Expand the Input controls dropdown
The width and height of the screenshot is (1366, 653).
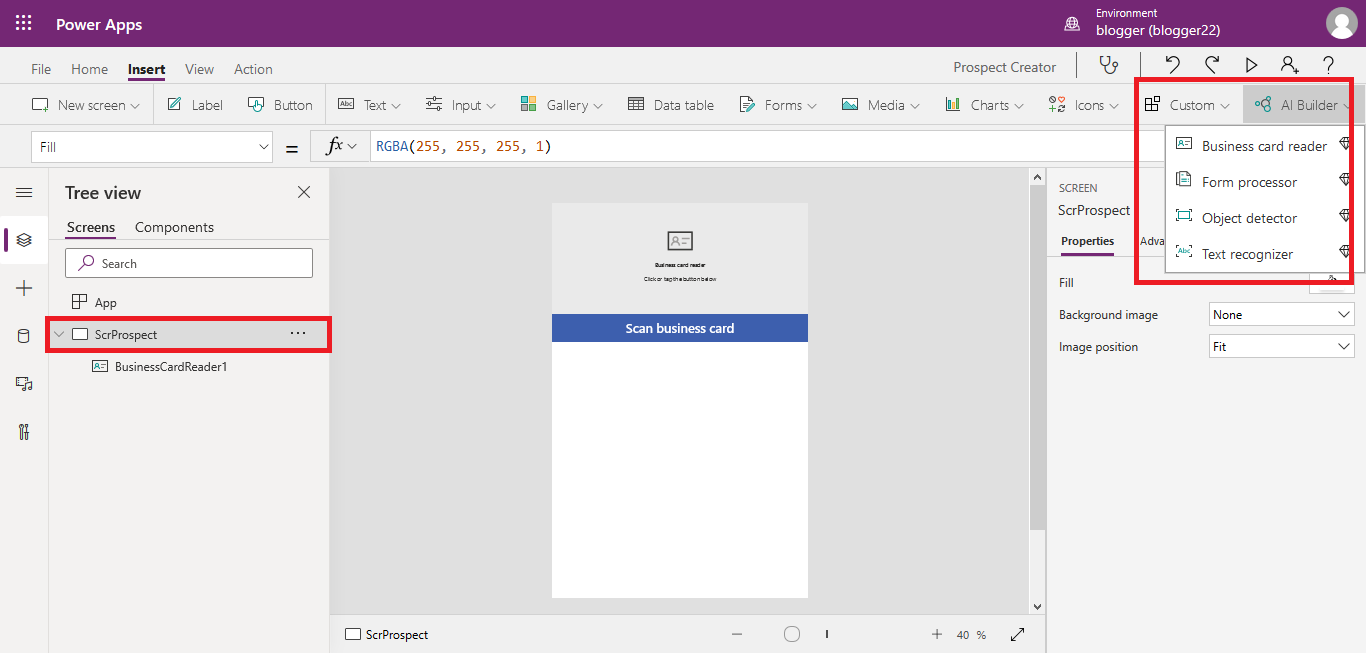[460, 105]
